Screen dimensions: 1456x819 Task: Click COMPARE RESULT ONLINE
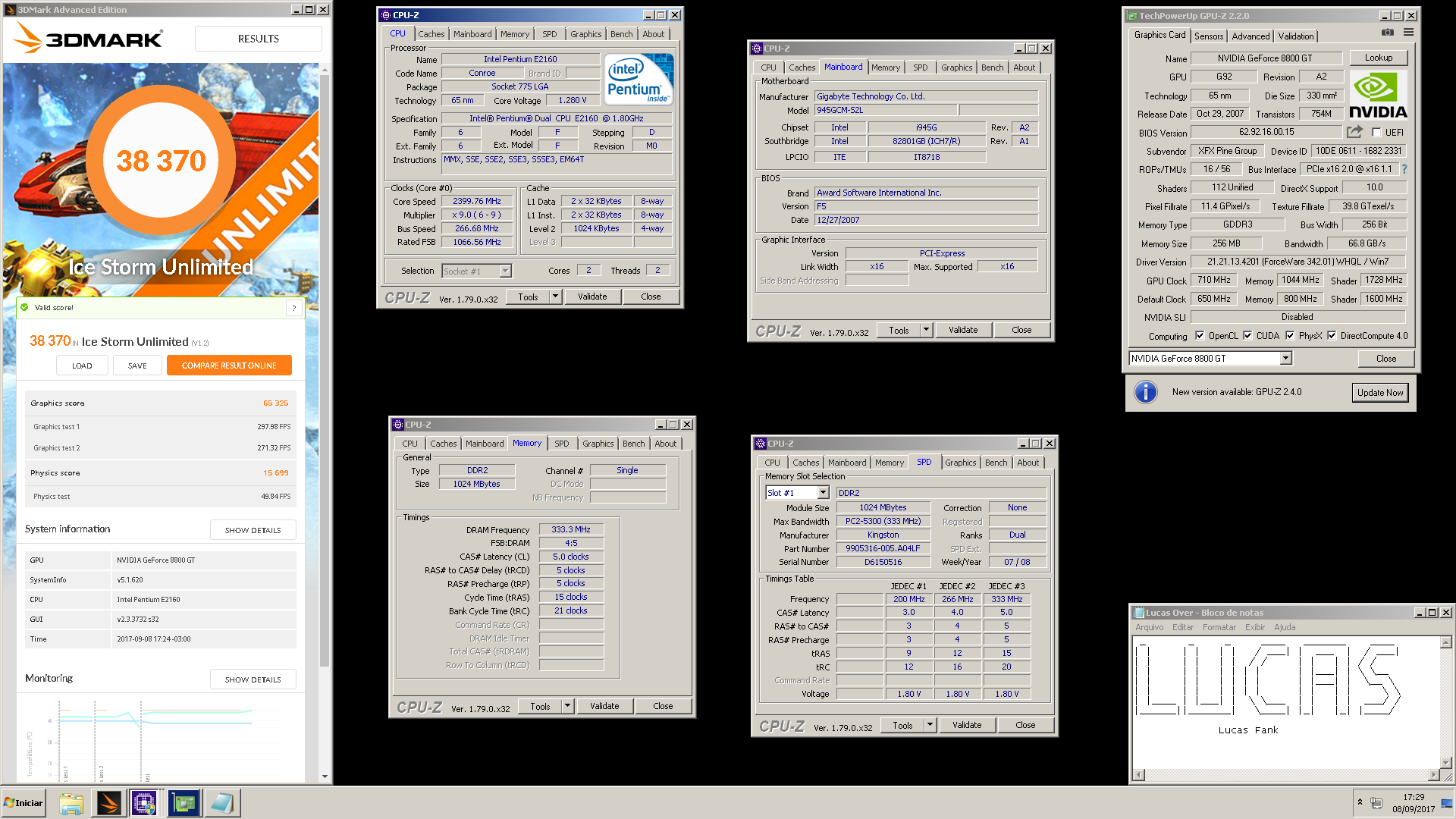(x=229, y=366)
